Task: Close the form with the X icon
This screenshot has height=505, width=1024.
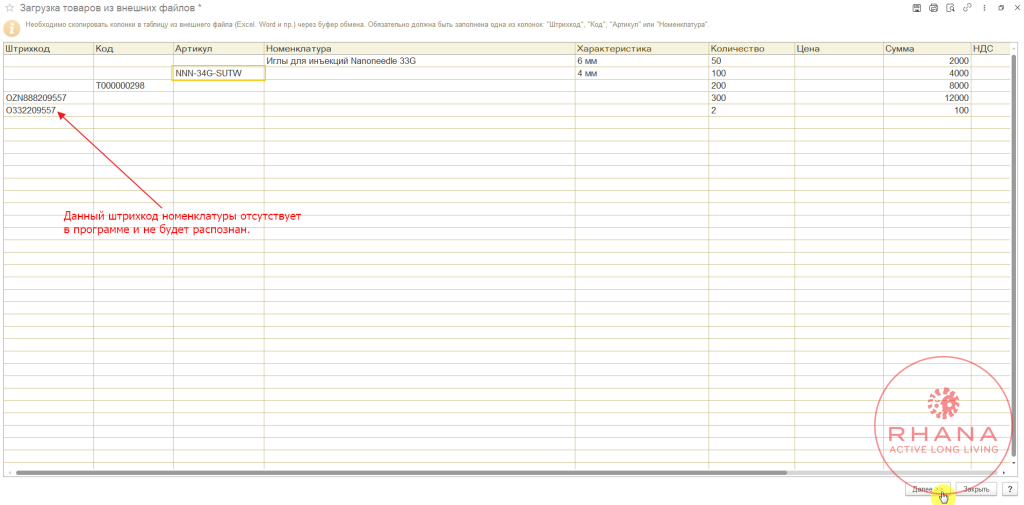Action: (1016, 8)
